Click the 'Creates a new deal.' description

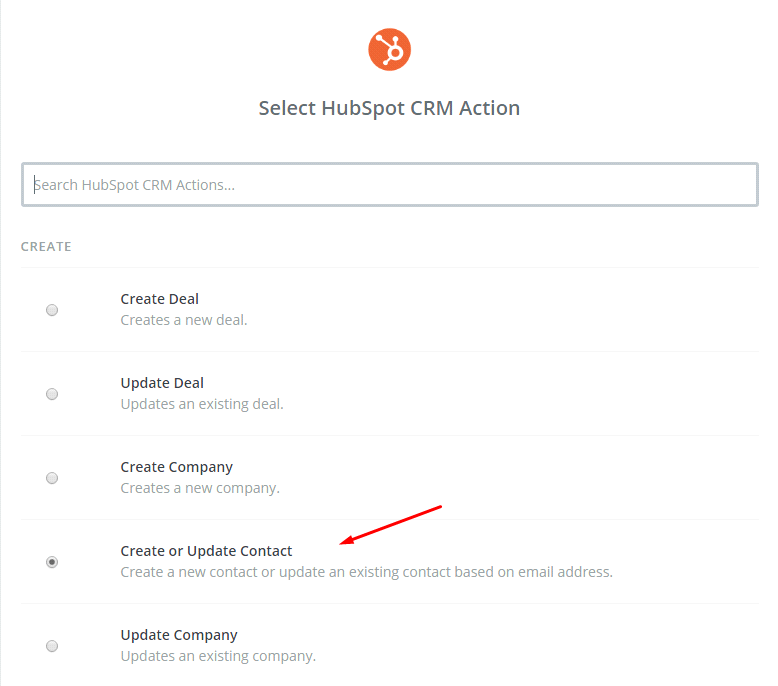183,320
